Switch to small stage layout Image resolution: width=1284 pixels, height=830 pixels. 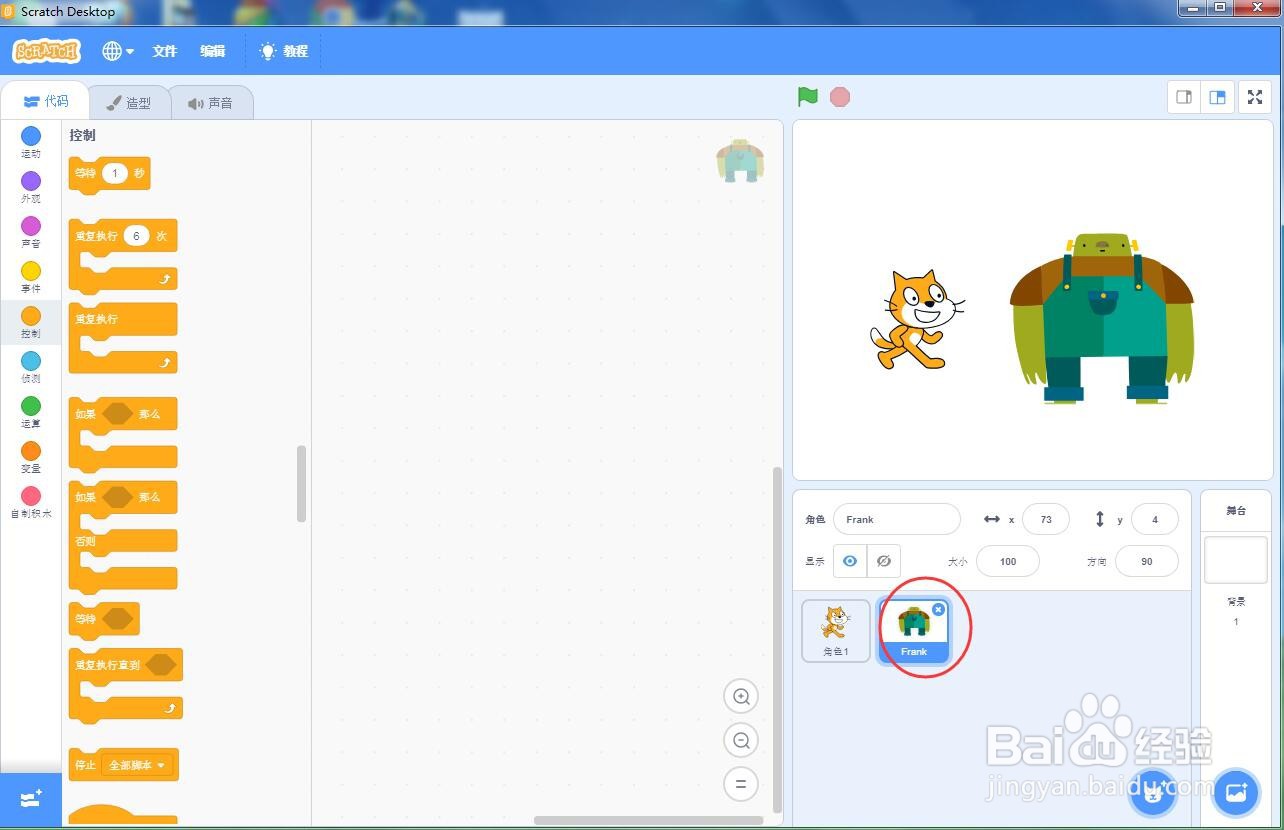tap(1184, 97)
